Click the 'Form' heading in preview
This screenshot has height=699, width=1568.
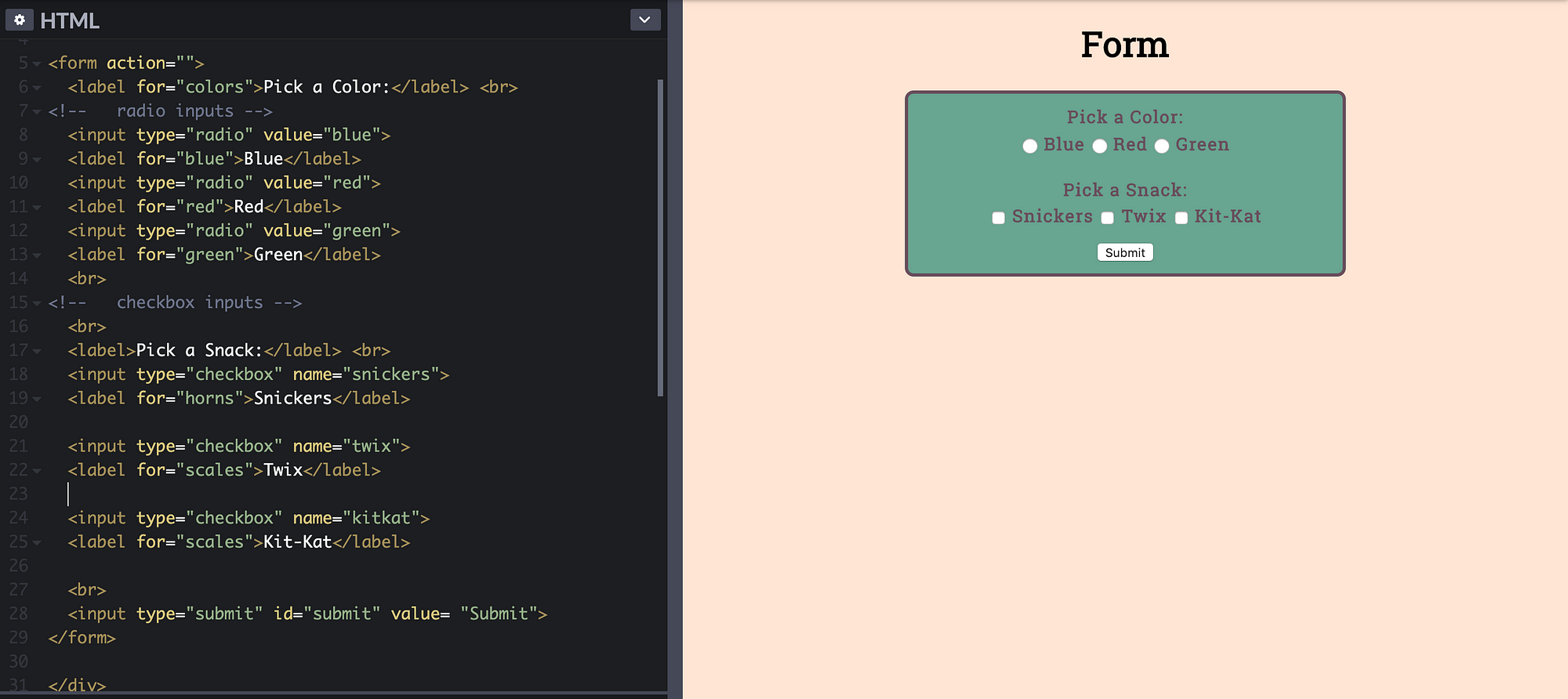[x=1125, y=45]
